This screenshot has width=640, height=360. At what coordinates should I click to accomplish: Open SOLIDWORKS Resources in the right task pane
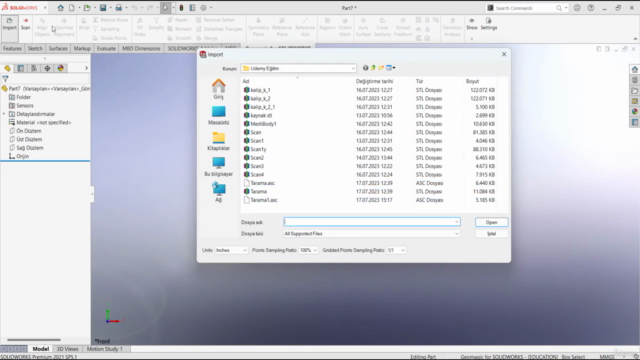pos(635,69)
